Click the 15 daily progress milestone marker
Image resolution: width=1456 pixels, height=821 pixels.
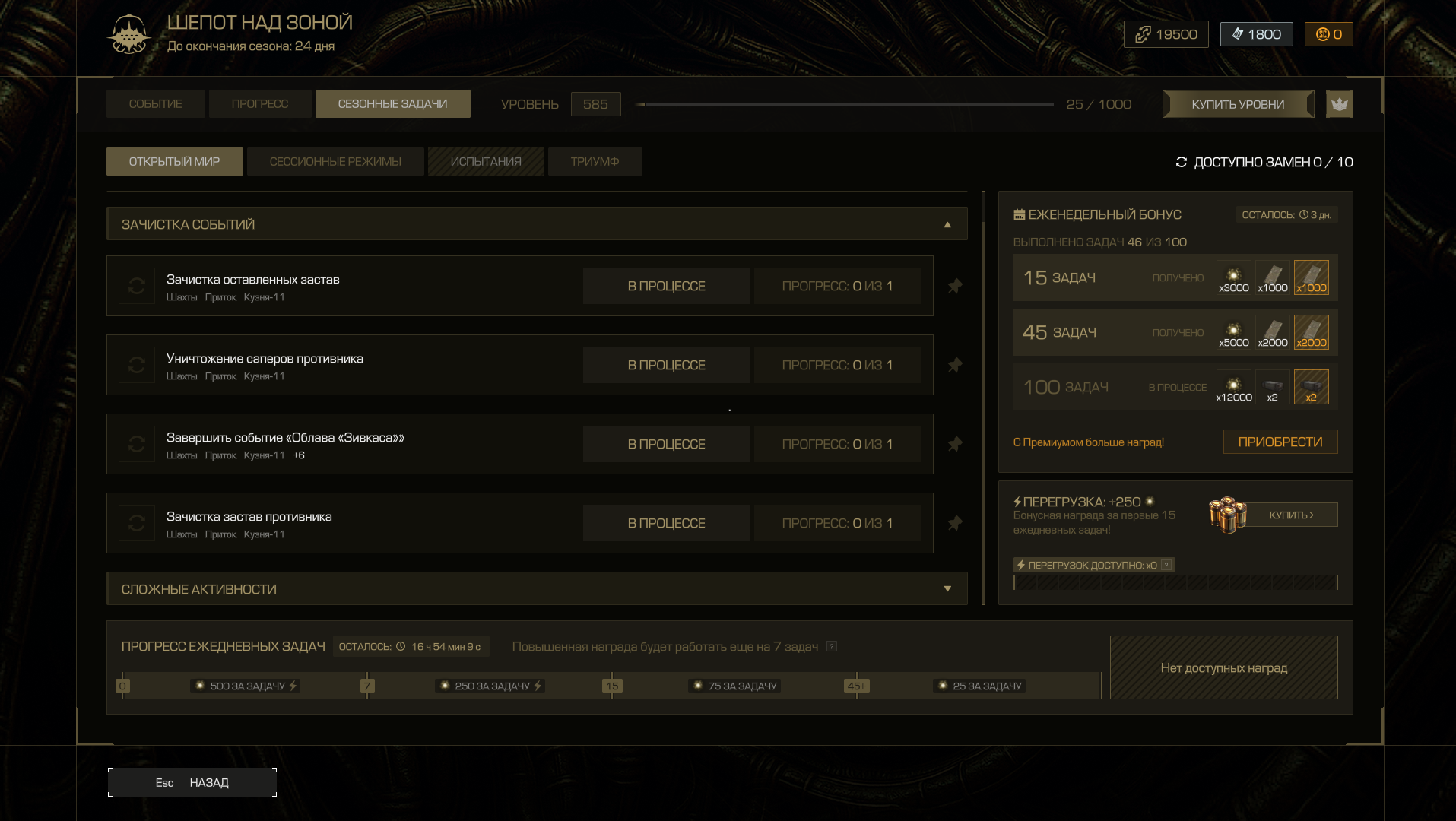(x=612, y=686)
